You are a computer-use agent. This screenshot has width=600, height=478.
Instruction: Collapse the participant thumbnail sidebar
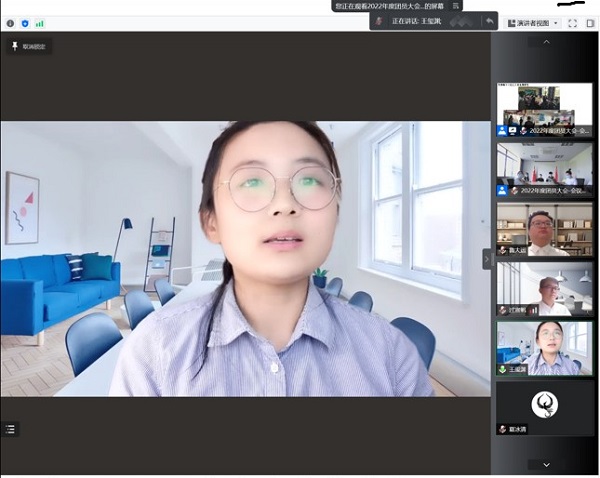(487, 259)
